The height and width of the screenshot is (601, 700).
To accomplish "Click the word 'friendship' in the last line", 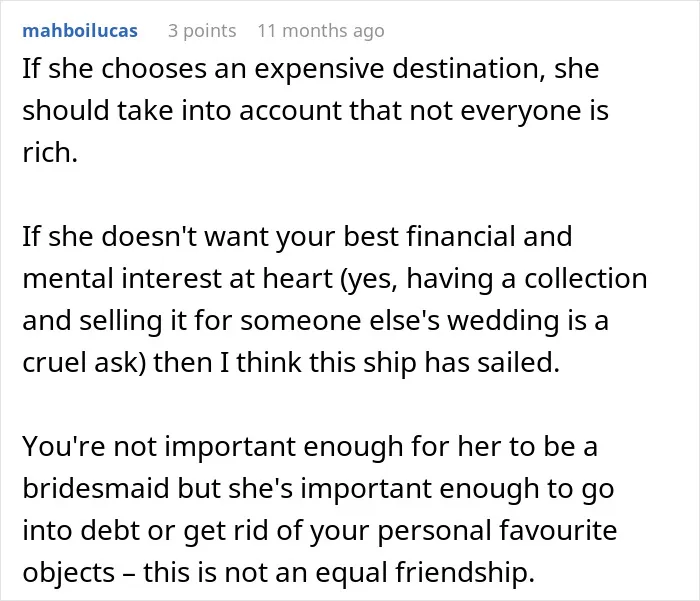I will coord(465,572).
